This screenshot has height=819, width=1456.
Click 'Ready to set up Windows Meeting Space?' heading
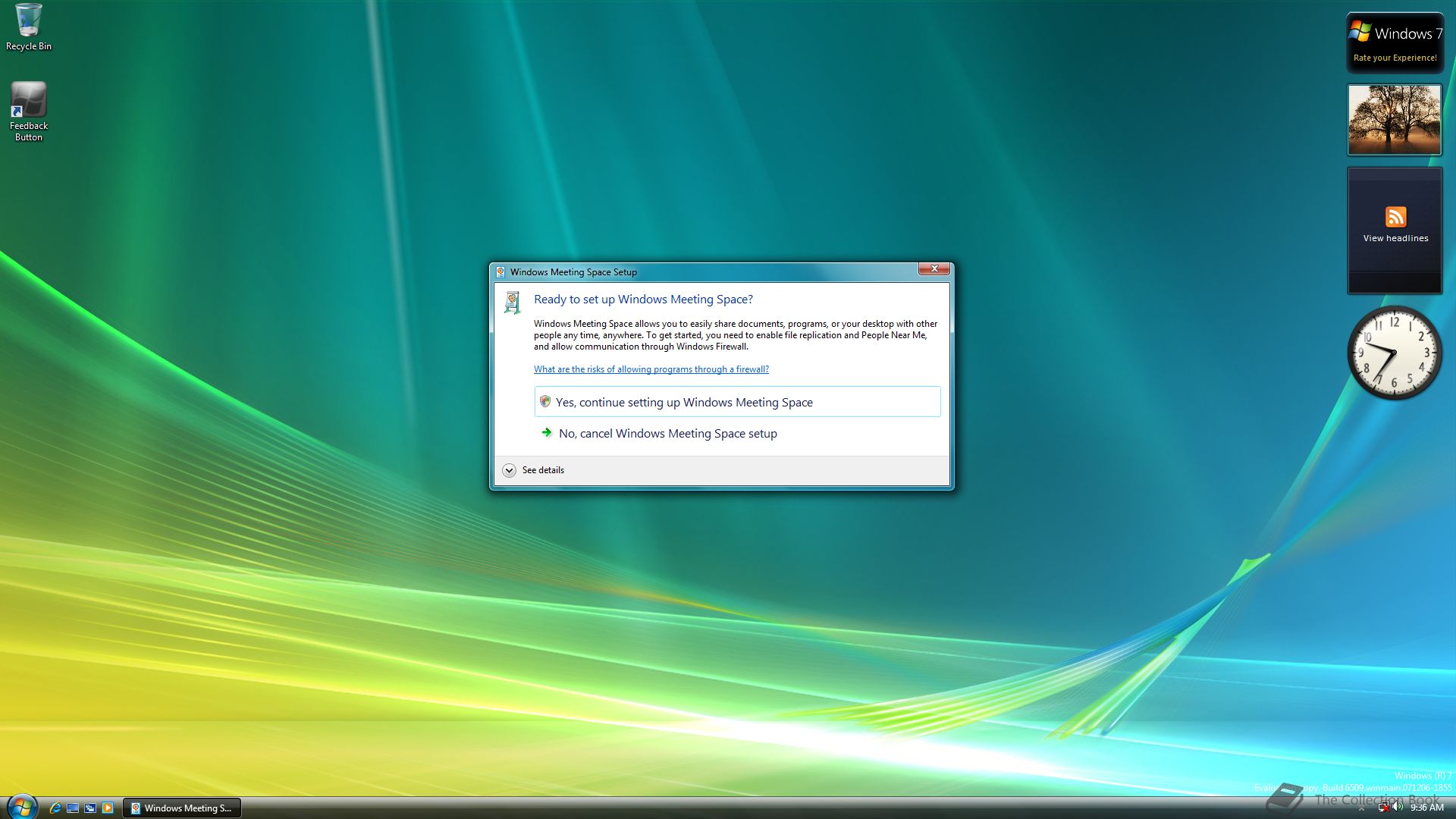643,300
